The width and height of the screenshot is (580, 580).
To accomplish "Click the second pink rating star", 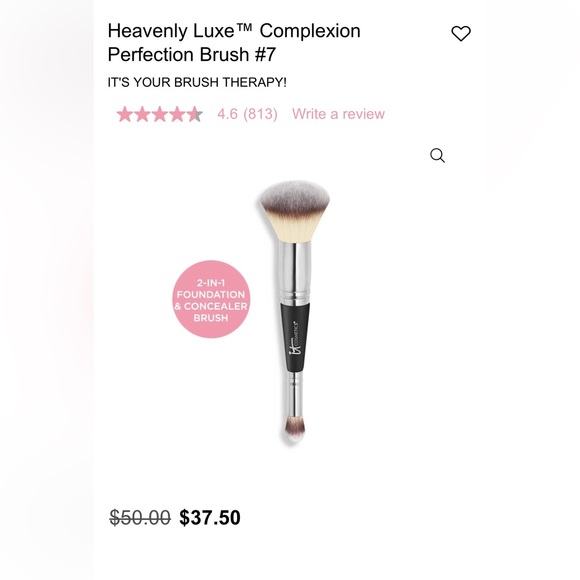I will point(142,114).
